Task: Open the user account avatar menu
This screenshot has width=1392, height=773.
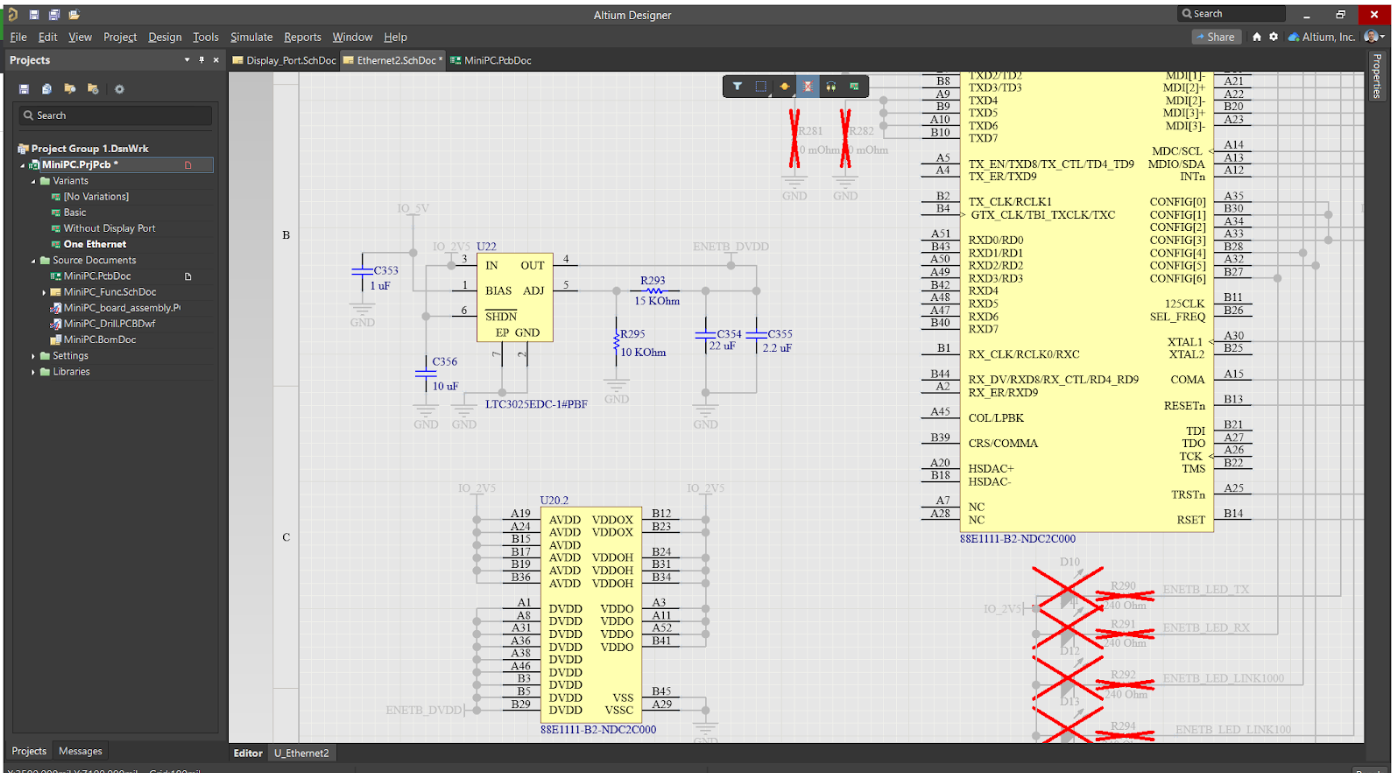Action: click(1373, 37)
